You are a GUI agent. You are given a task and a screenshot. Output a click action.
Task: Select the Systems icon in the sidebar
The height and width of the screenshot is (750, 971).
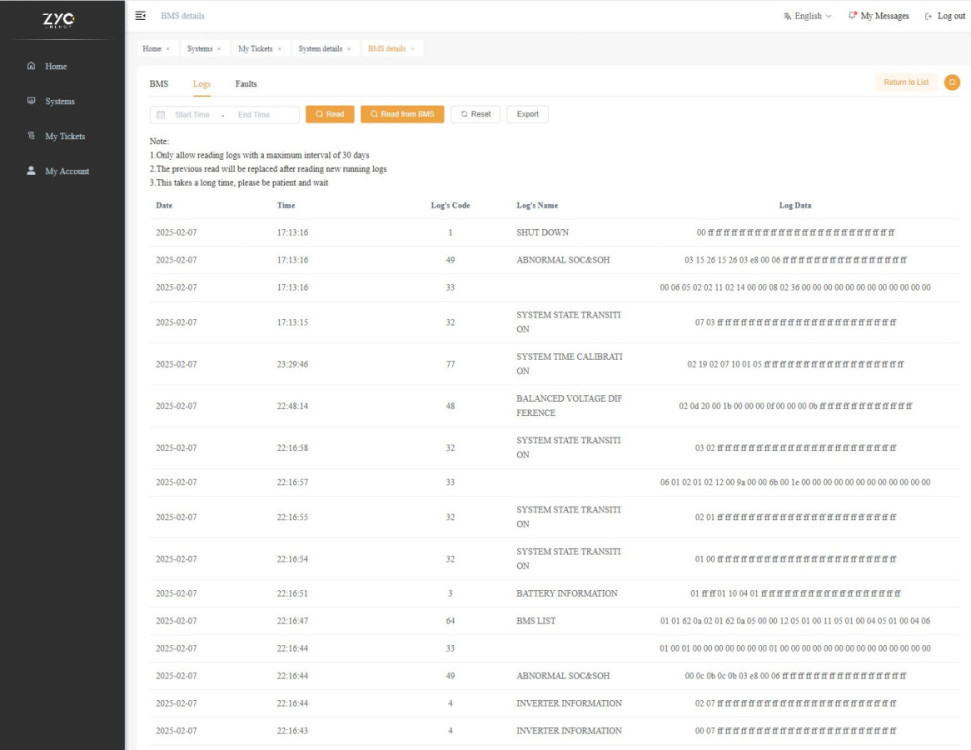tap(33, 101)
